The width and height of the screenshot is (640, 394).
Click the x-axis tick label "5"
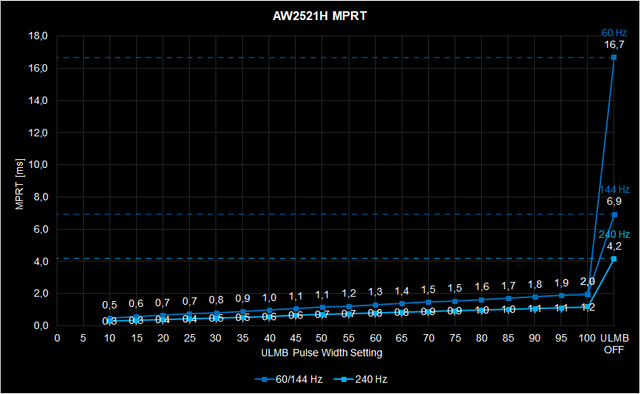tap(83, 338)
